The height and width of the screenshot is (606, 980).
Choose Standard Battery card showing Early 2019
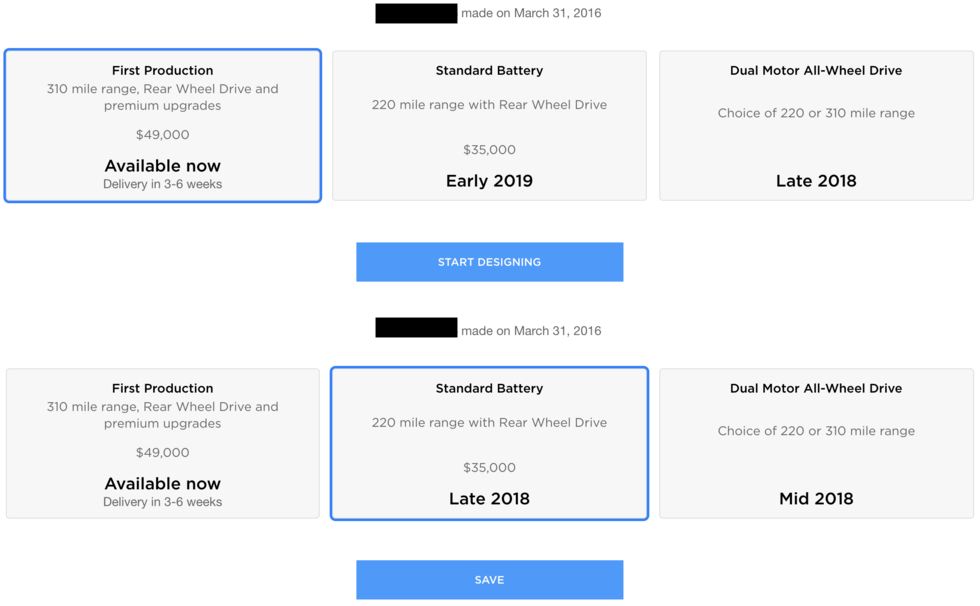click(x=489, y=125)
